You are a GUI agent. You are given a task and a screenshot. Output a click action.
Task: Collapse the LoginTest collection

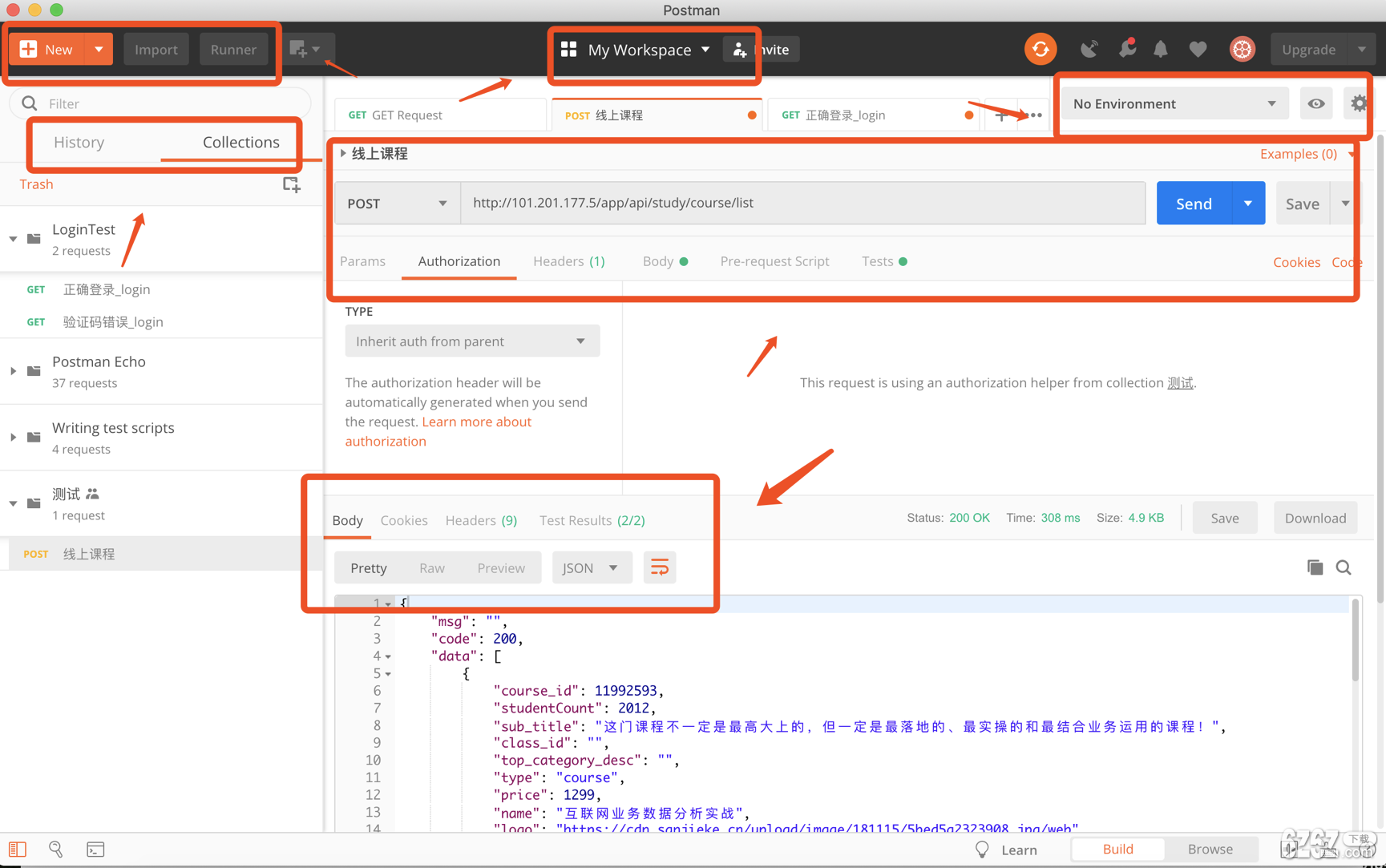tap(14, 239)
